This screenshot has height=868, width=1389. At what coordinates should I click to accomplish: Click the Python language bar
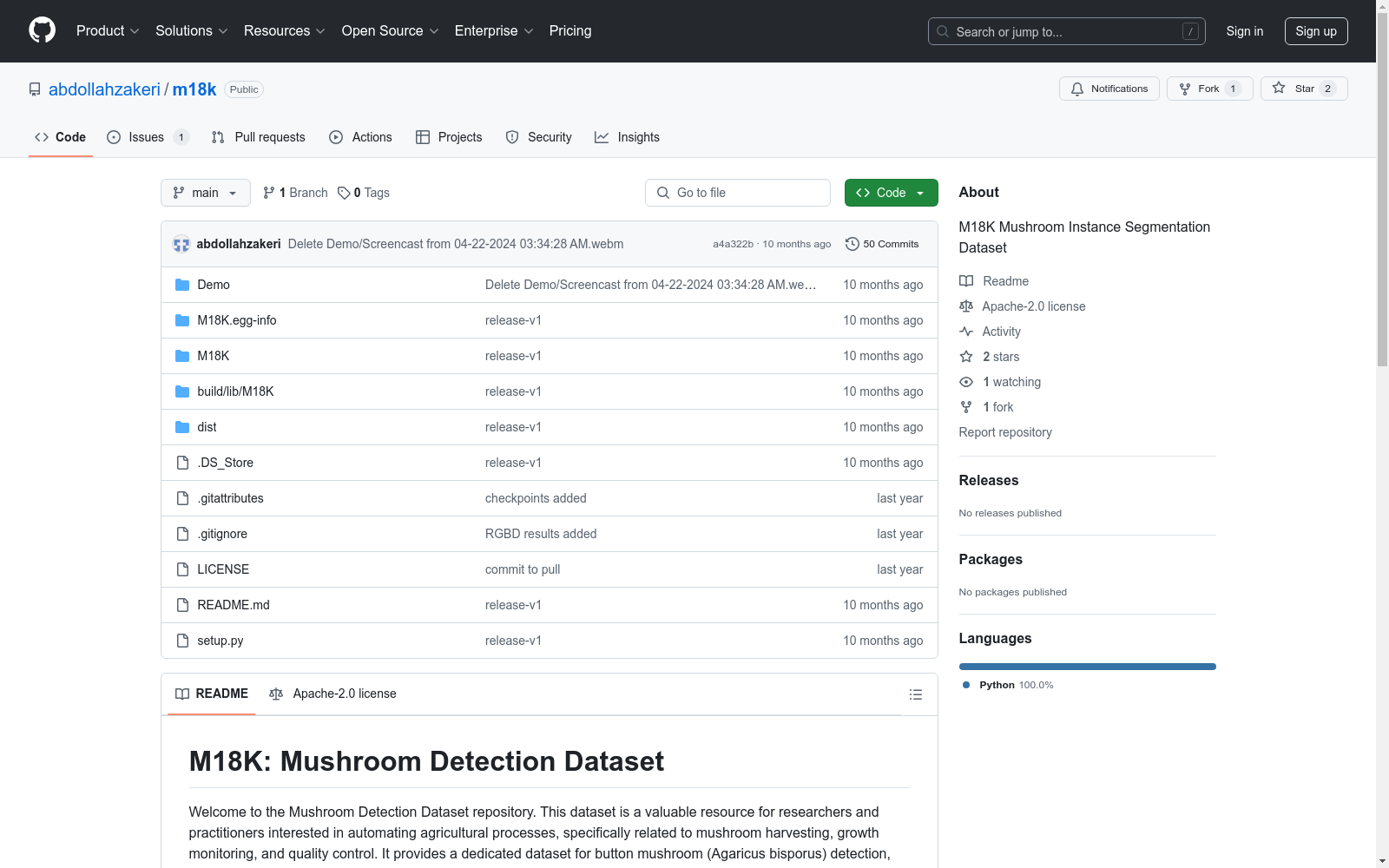coord(1087,667)
